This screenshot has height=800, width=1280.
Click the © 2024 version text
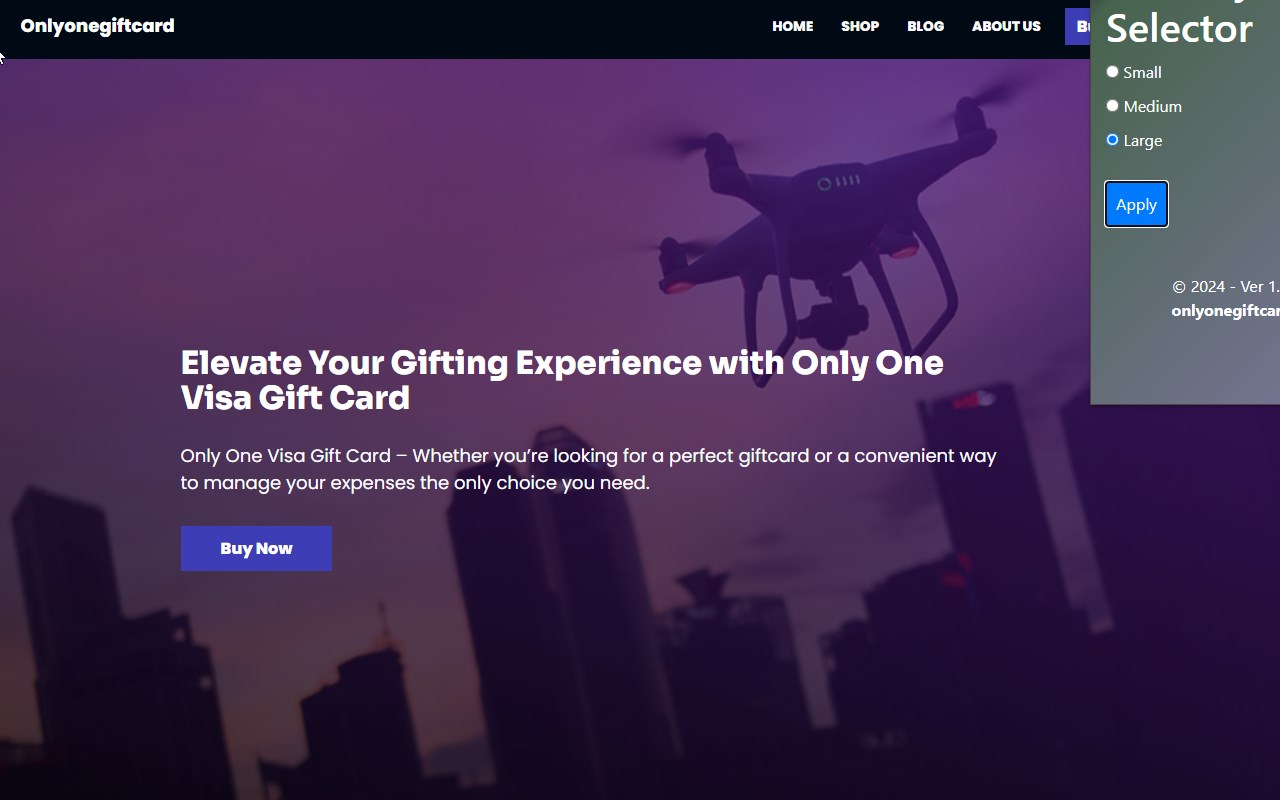tap(1226, 287)
